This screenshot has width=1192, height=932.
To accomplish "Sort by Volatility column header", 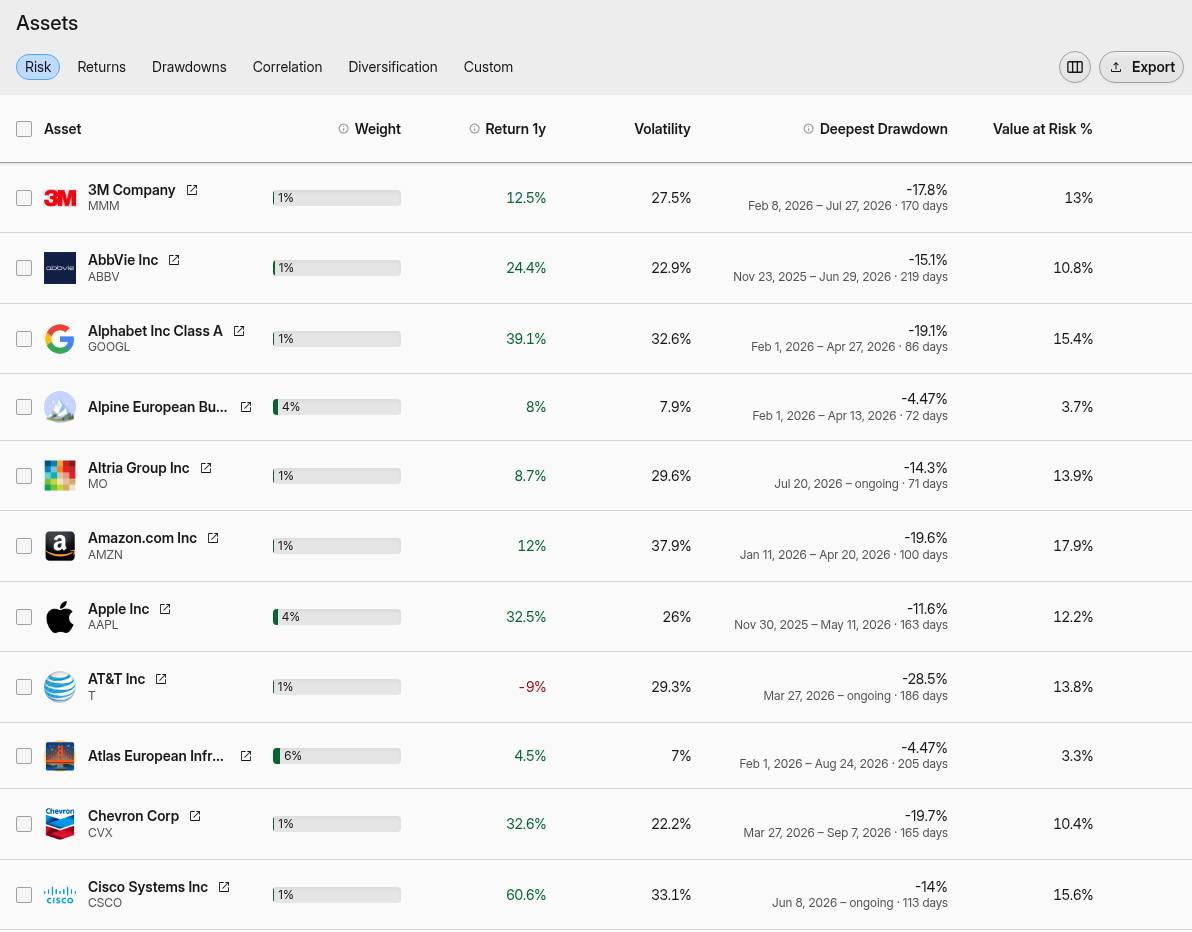I will [x=662, y=129].
